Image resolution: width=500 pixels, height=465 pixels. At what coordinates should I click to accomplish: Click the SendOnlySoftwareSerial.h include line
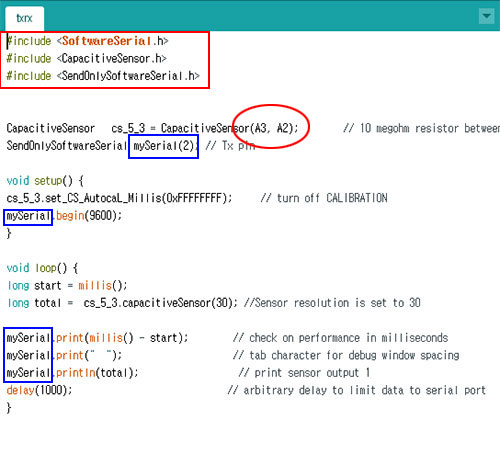[x=103, y=76]
